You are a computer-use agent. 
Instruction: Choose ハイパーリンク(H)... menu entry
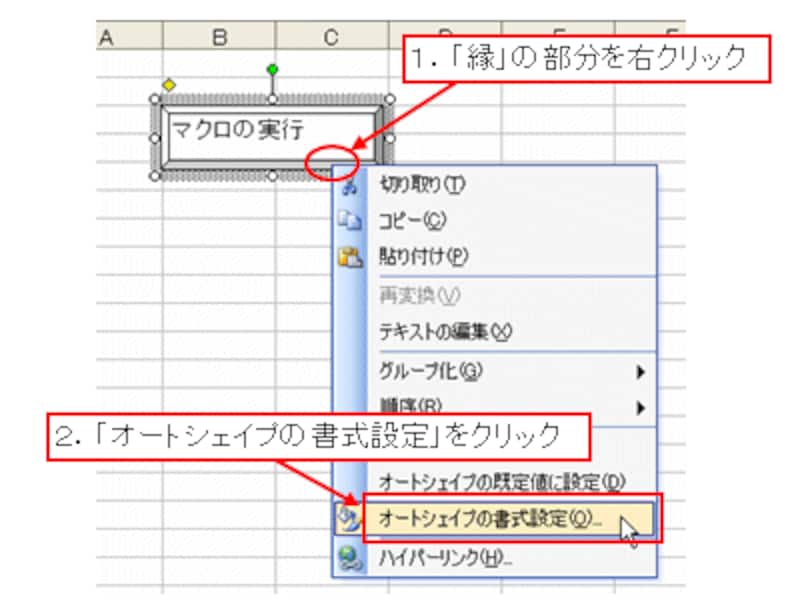point(494,558)
